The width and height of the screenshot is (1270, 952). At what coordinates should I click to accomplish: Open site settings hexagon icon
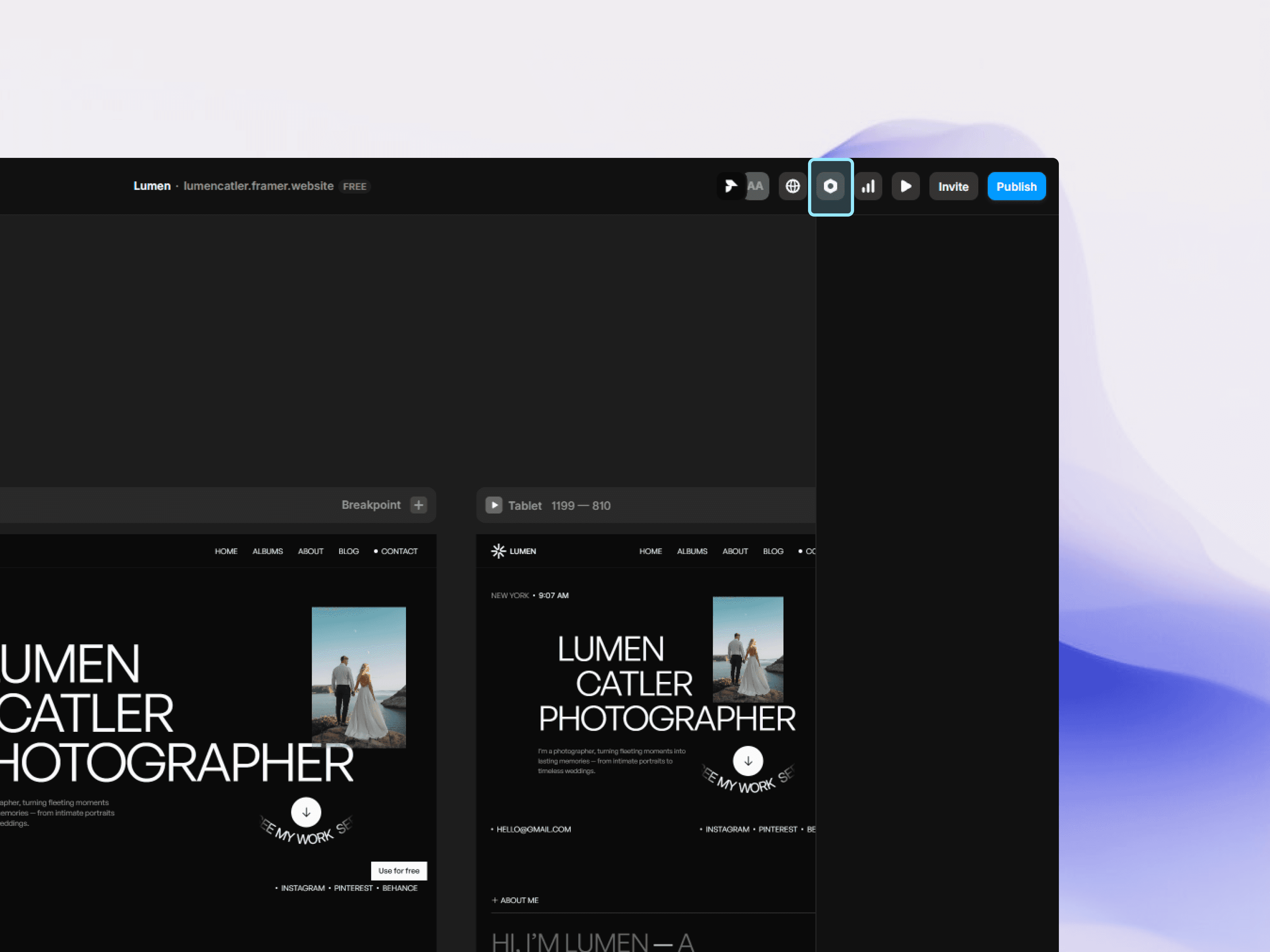pyautogui.click(x=830, y=186)
